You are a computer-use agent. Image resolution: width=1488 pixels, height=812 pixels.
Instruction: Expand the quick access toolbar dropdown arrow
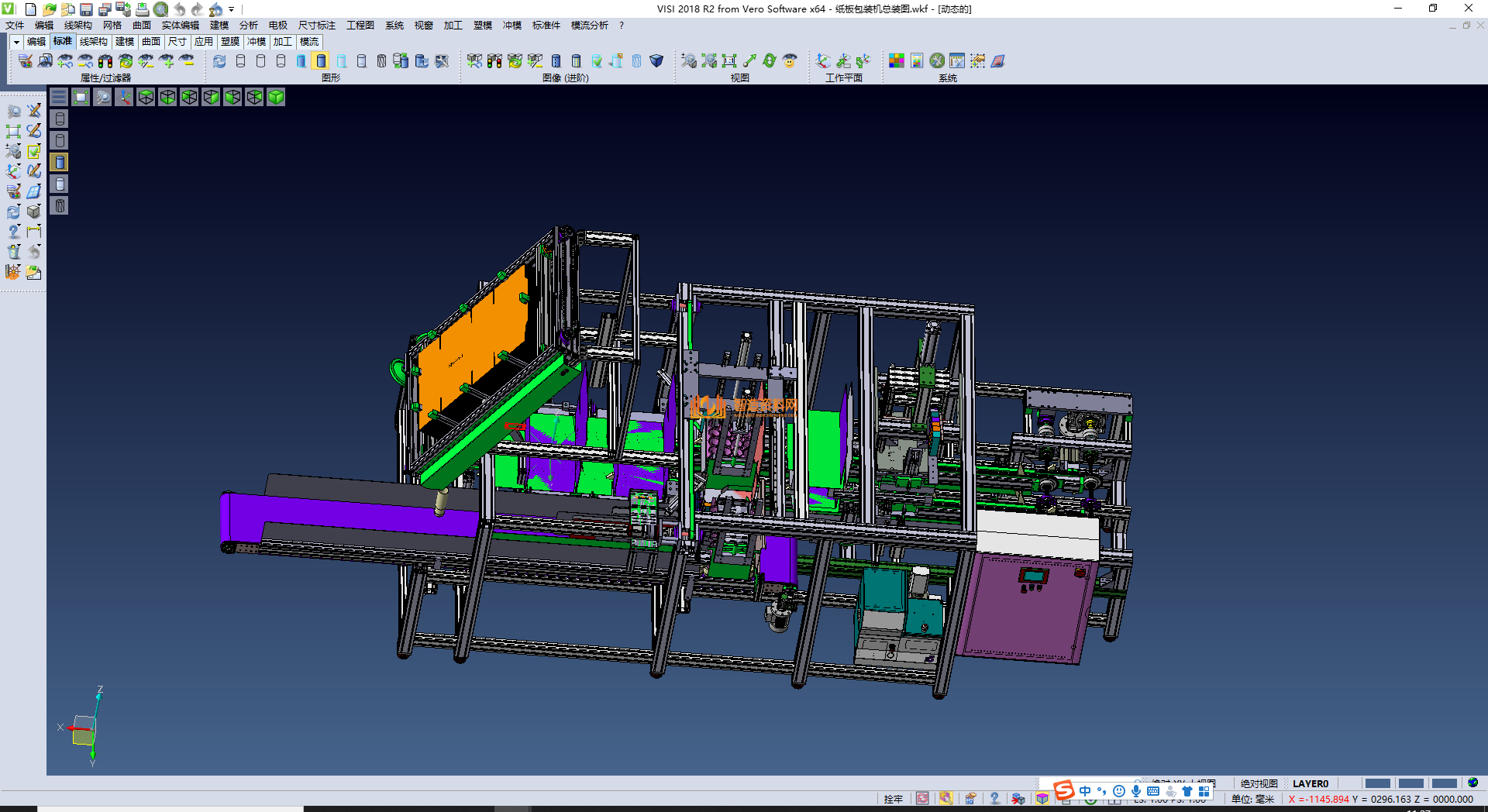tap(232, 9)
